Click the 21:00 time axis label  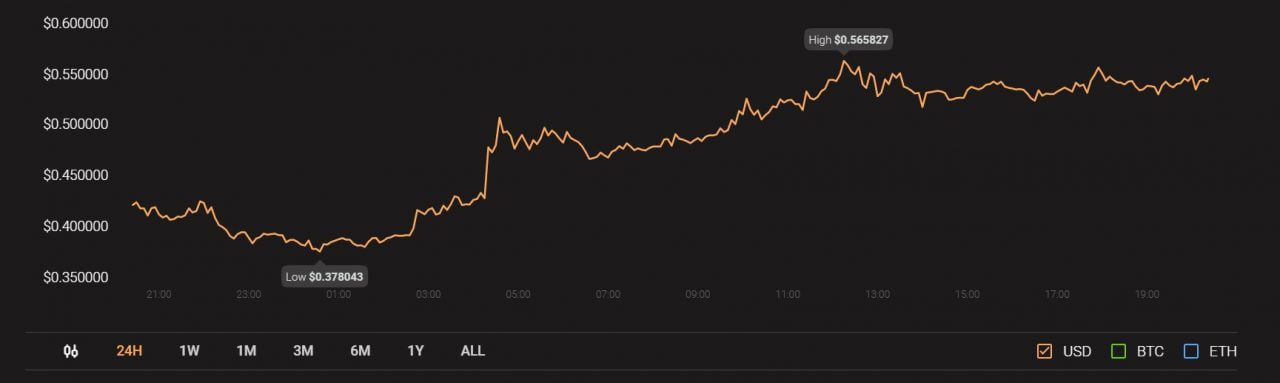pyautogui.click(x=159, y=295)
